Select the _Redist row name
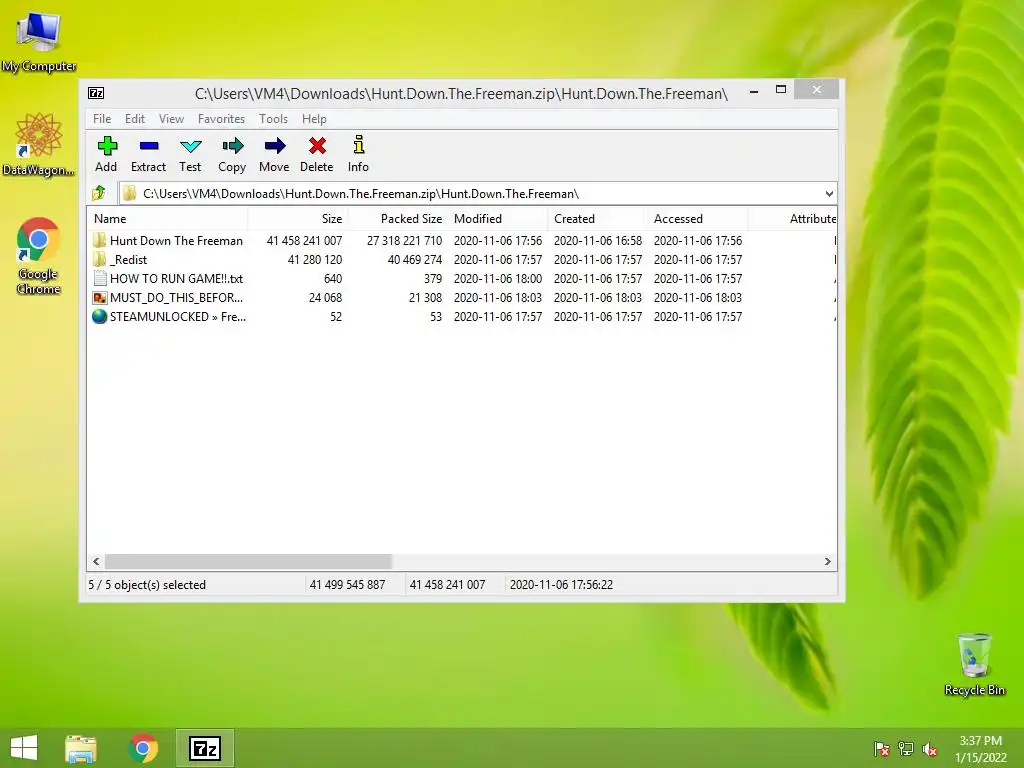 click(129, 260)
